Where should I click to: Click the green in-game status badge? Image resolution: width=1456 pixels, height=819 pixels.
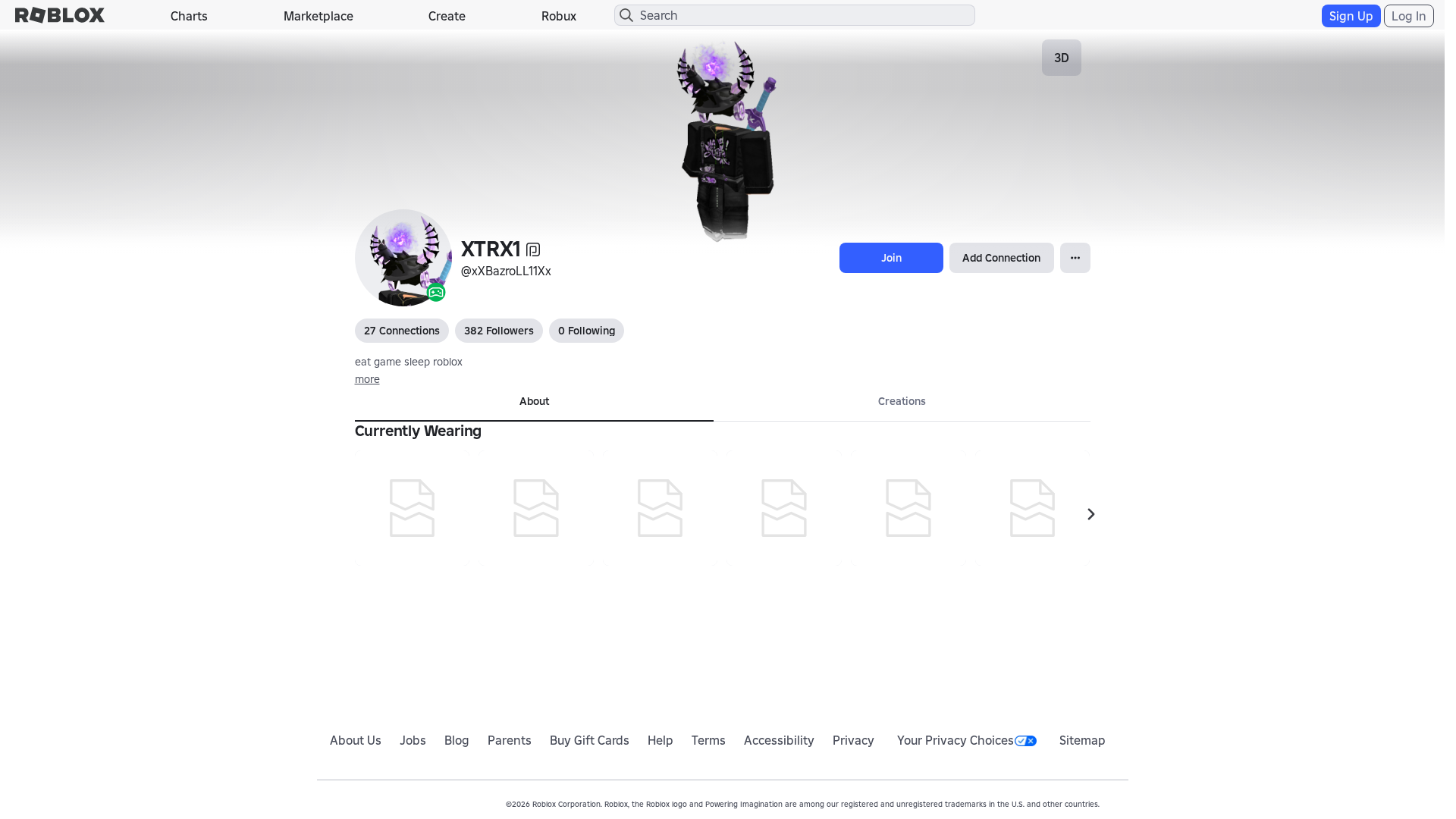click(x=436, y=293)
